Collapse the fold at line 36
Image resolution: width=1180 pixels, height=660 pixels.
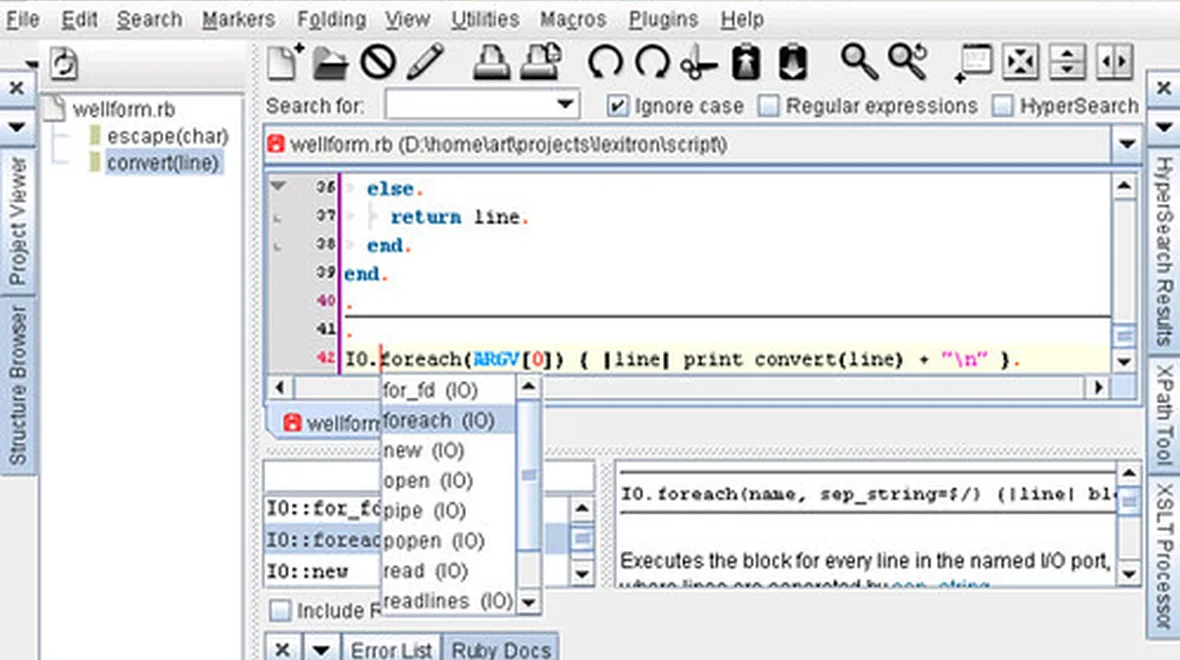(278, 186)
